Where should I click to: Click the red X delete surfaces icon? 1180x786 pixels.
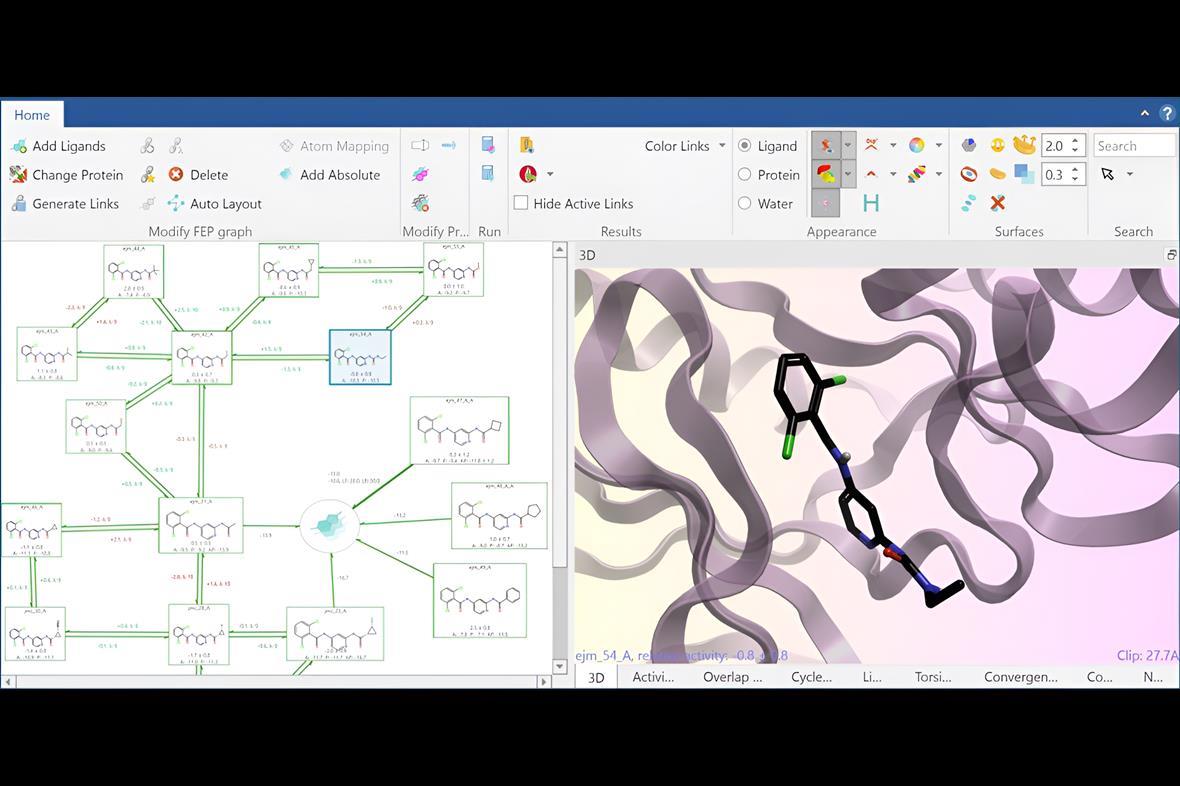coord(997,203)
